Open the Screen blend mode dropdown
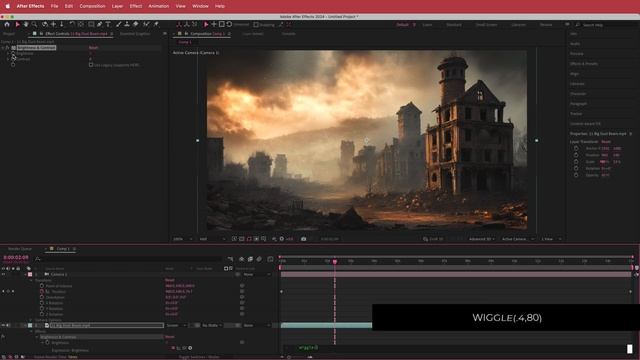 176,325
